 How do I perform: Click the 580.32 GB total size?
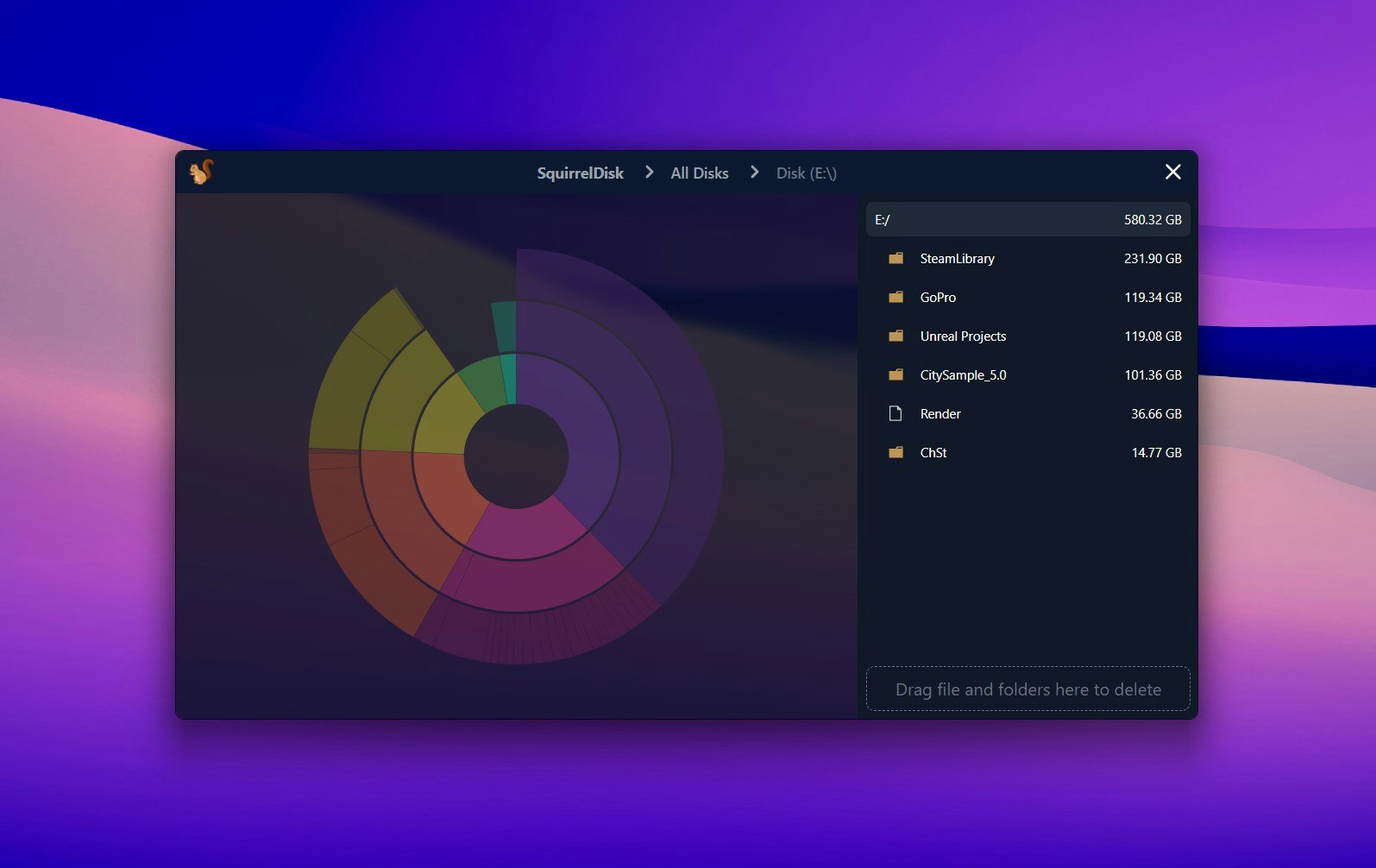click(x=1153, y=219)
